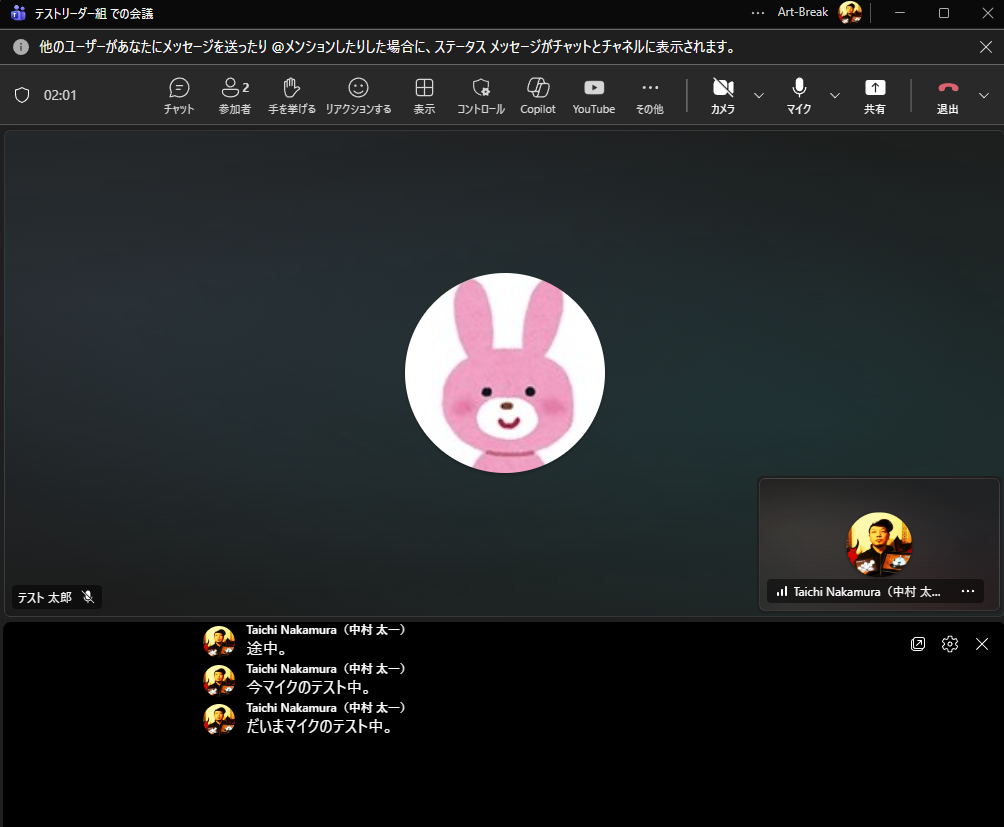1004x827 pixels.
Task: Open the YouTube app button
Action: (x=594, y=96)
